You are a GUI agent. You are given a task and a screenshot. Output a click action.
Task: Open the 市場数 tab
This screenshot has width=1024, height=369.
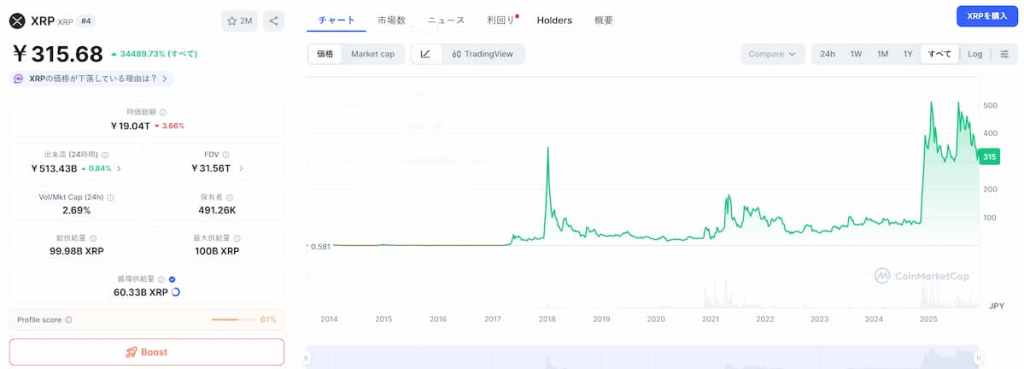(391, 20)
